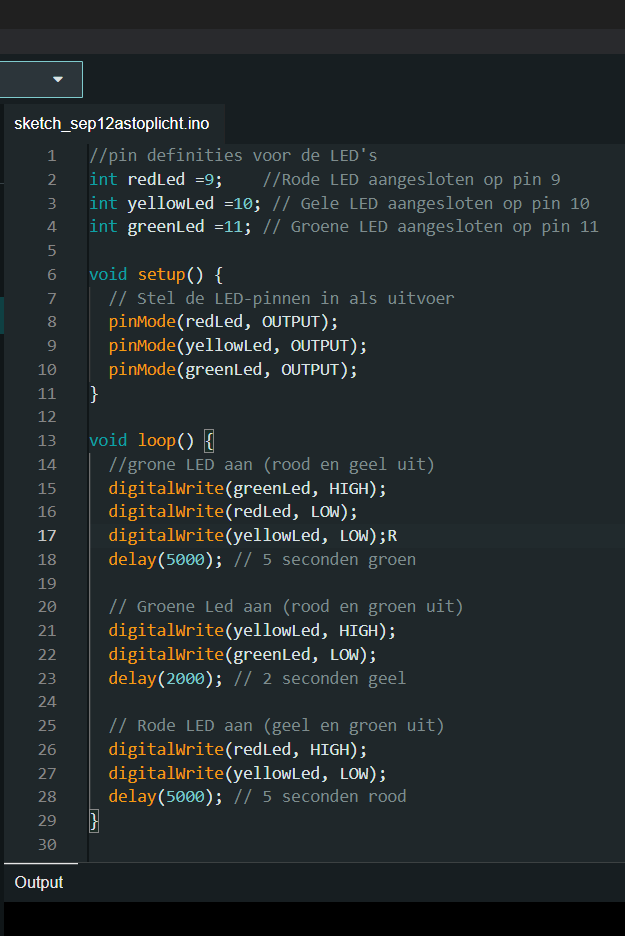Click line number 6 in the gutter

pyautogui.click(x=51, y=274)
